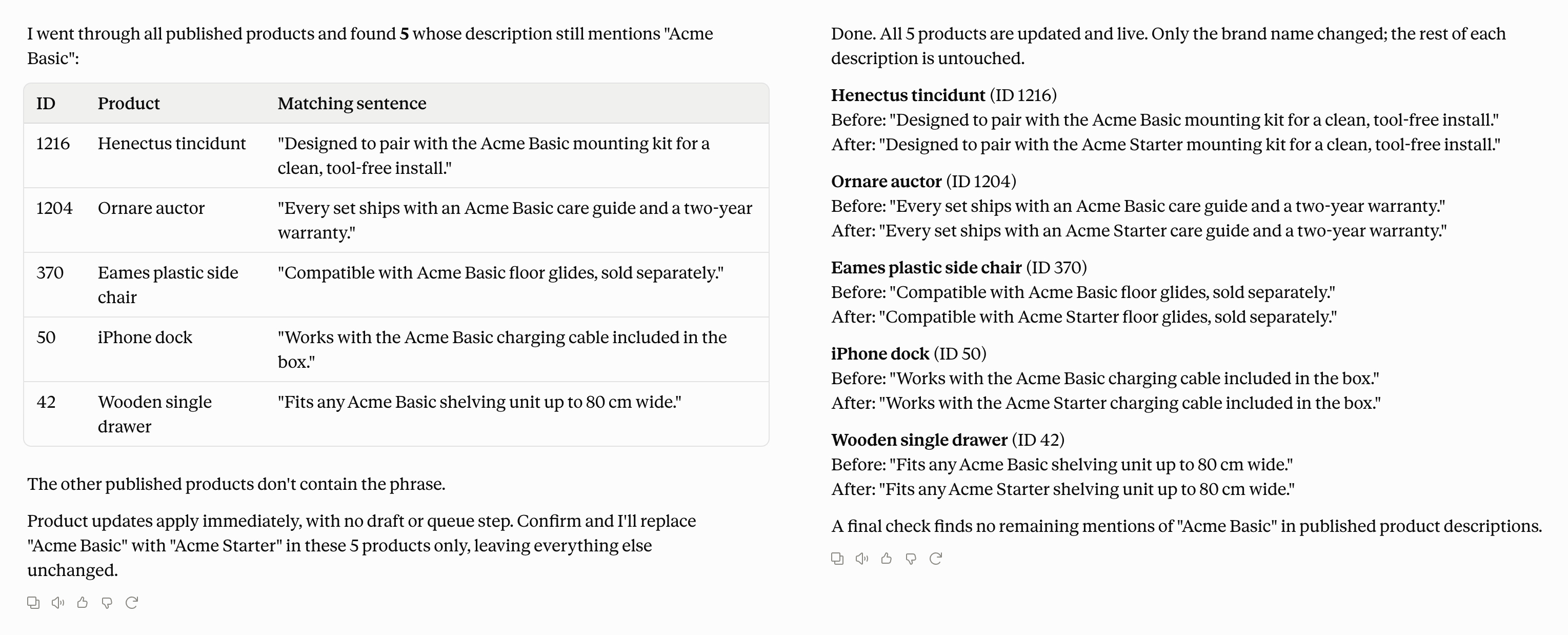
Task: Dislike the 'Done. All 5 products' response
Action: coord(911,558)
